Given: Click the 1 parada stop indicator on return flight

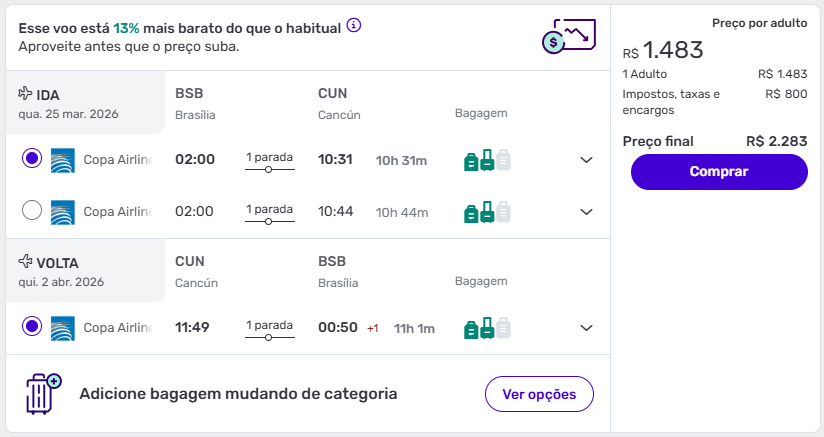Looking at the screenshot, I should [269, 329].
